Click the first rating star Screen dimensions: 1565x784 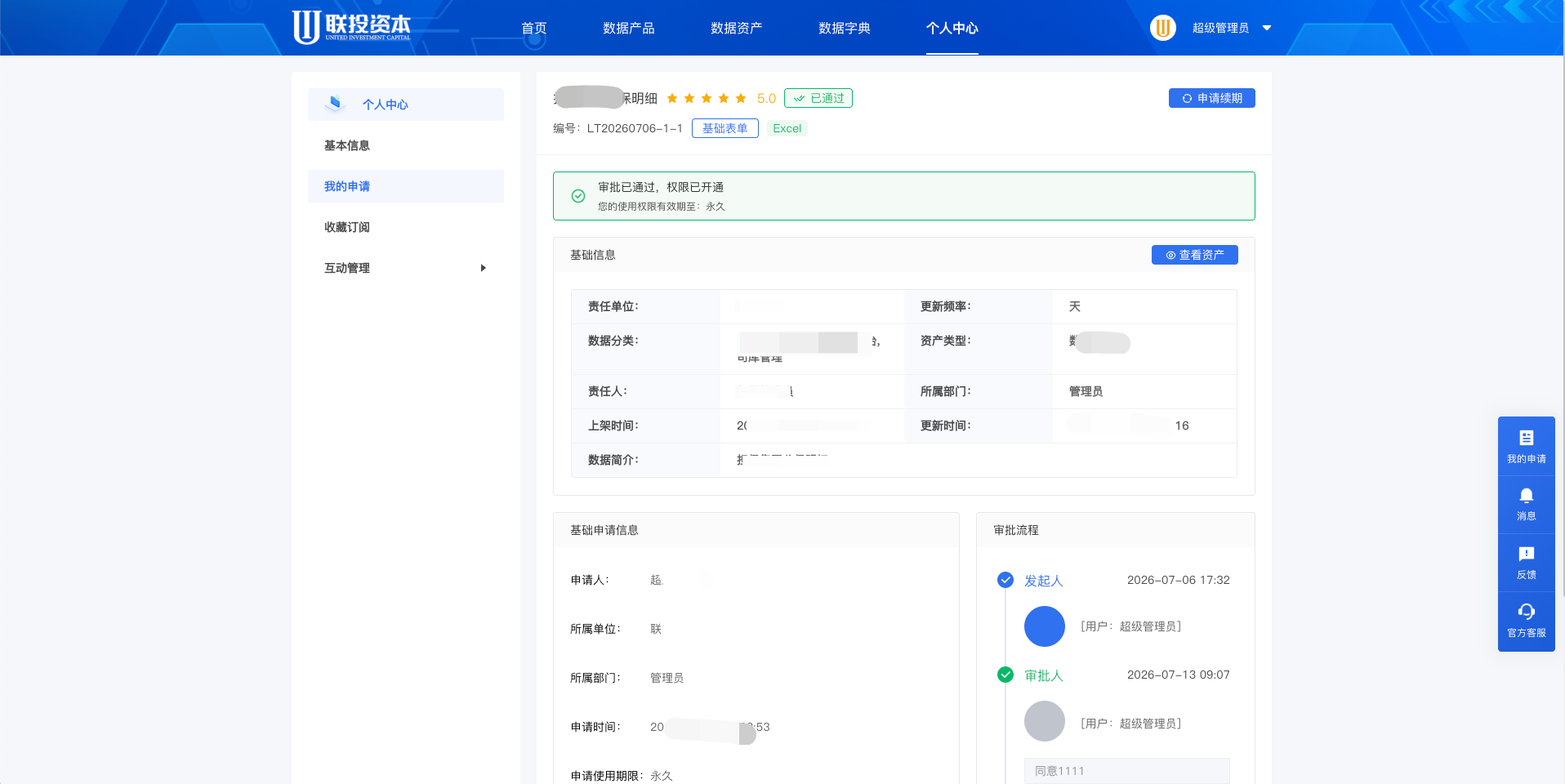672,98
